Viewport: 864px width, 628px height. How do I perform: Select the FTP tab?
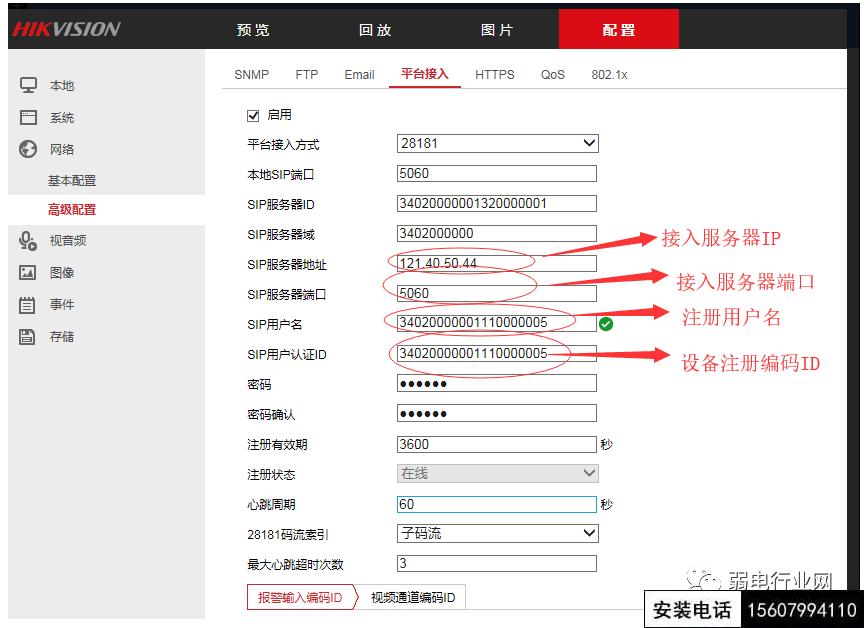coord(306,75)
